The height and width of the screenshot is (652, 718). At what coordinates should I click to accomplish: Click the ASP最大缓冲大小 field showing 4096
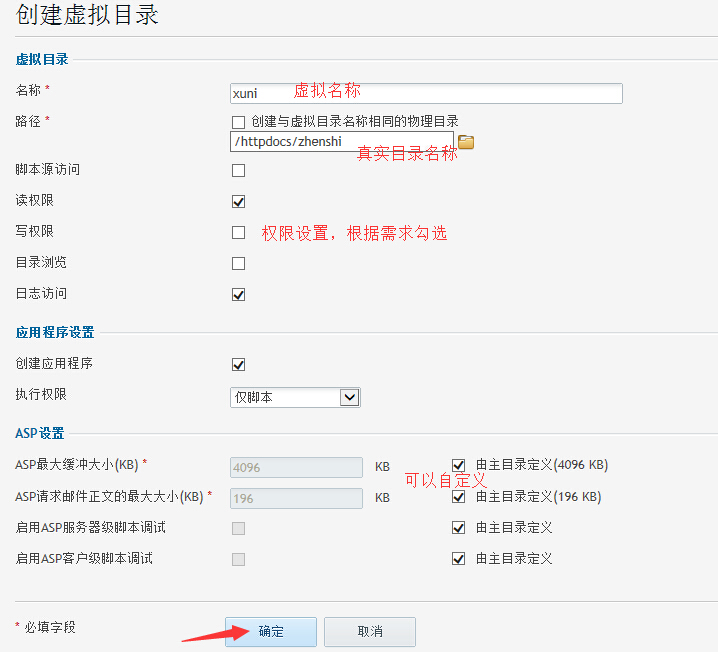(296, 467)
